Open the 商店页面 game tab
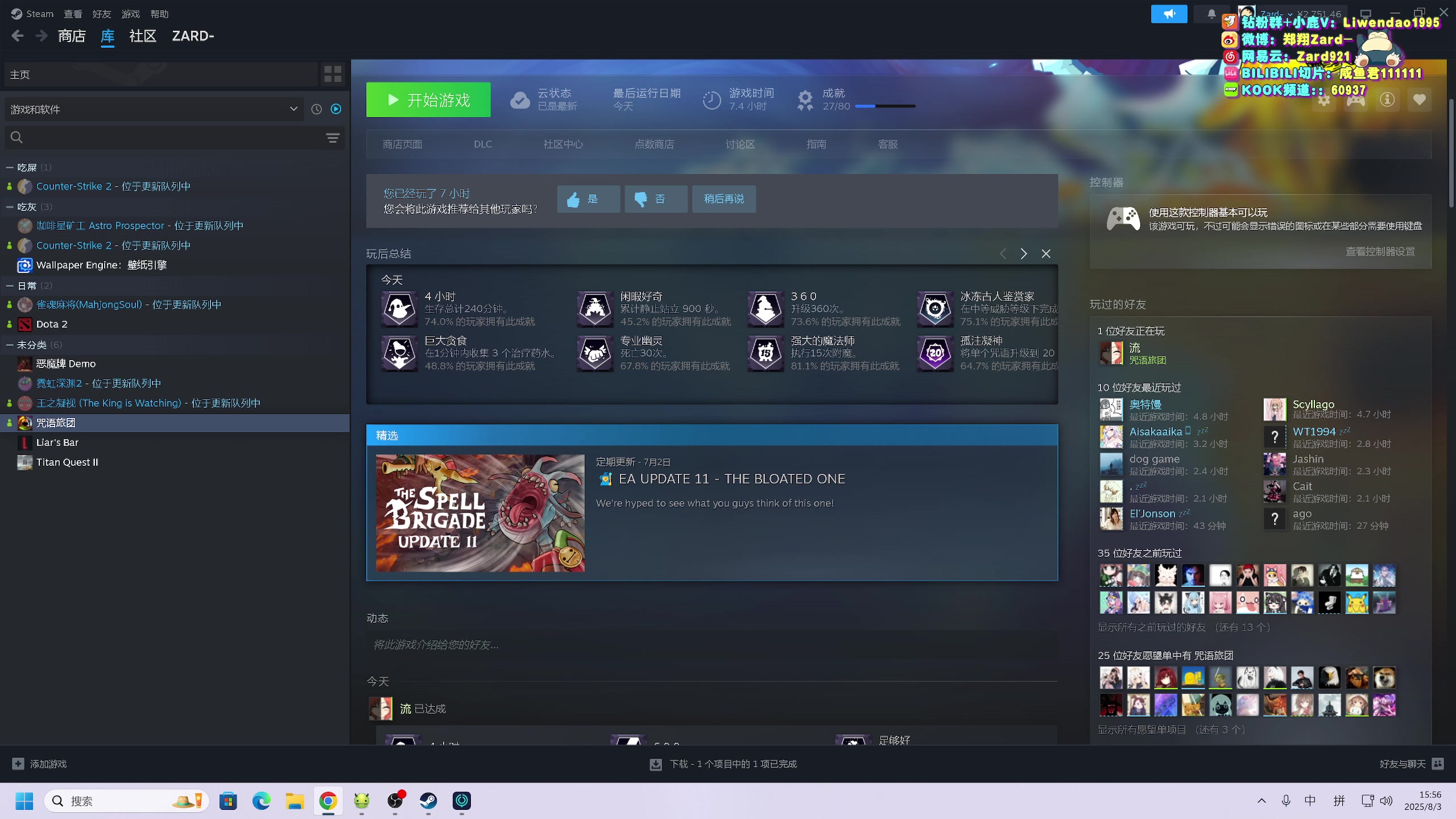The width and height of the screenshot is (1456, 819). click(x=403, y=144)
